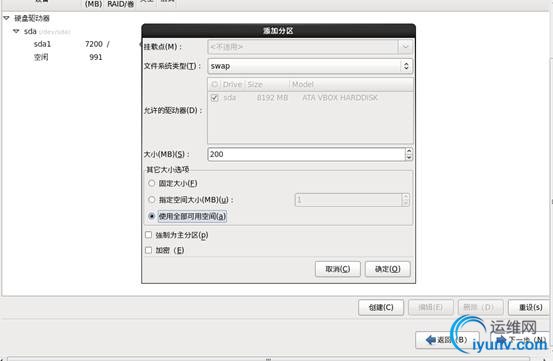The image size is (553, 361).
Task: Click the Edit 编辑(E) button
Action: 431,307
